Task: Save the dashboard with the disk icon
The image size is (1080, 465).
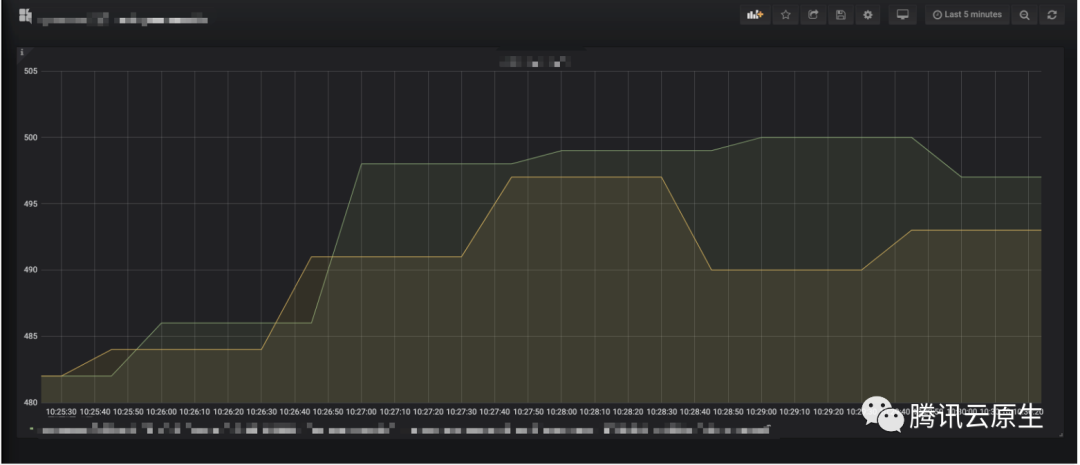Action: [840, 15]
